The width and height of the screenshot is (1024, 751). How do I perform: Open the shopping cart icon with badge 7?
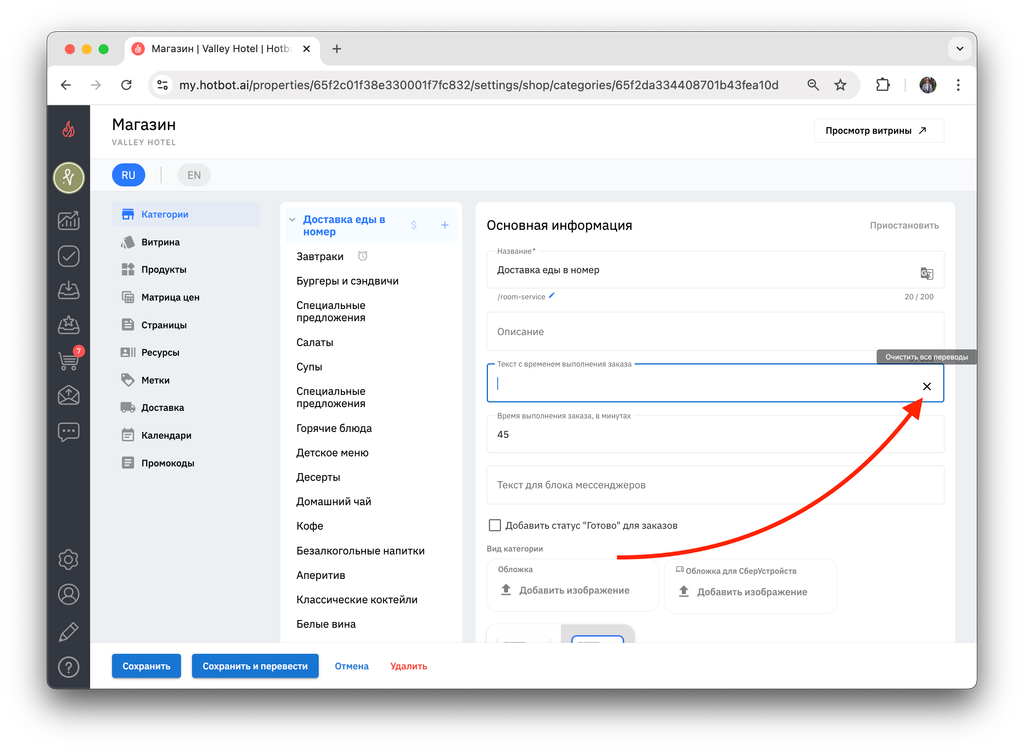coord(69,359)
